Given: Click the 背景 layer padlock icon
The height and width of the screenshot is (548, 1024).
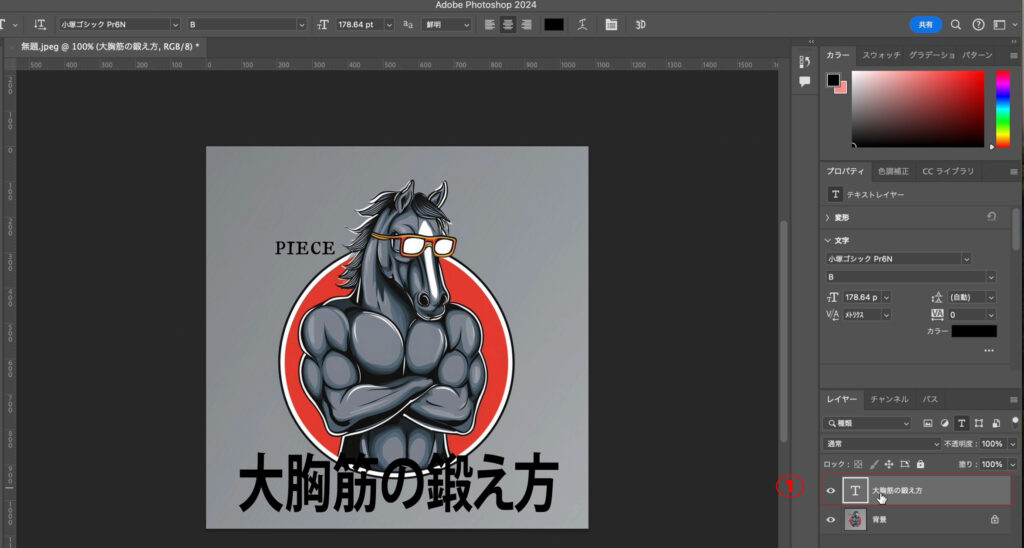Looking at the screenshot, I should coord(995,520).
